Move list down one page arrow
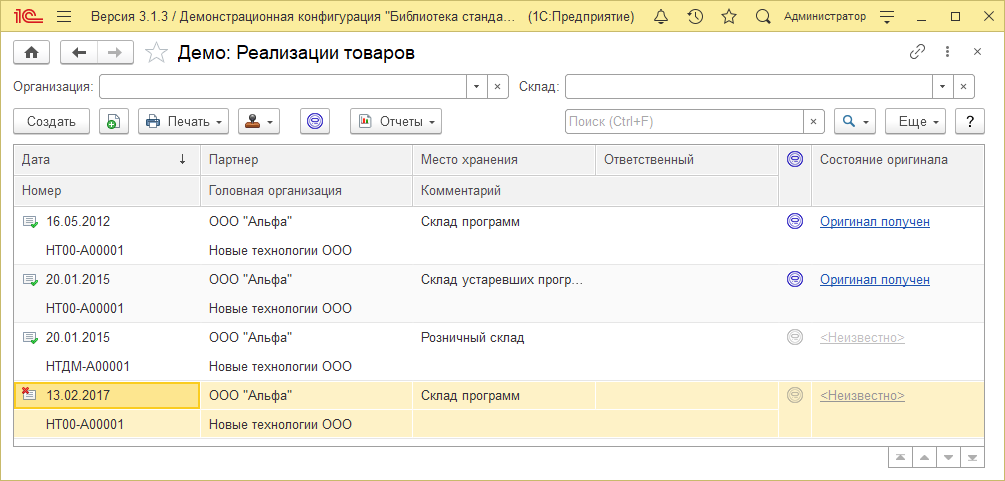 [x=949, y=457]
